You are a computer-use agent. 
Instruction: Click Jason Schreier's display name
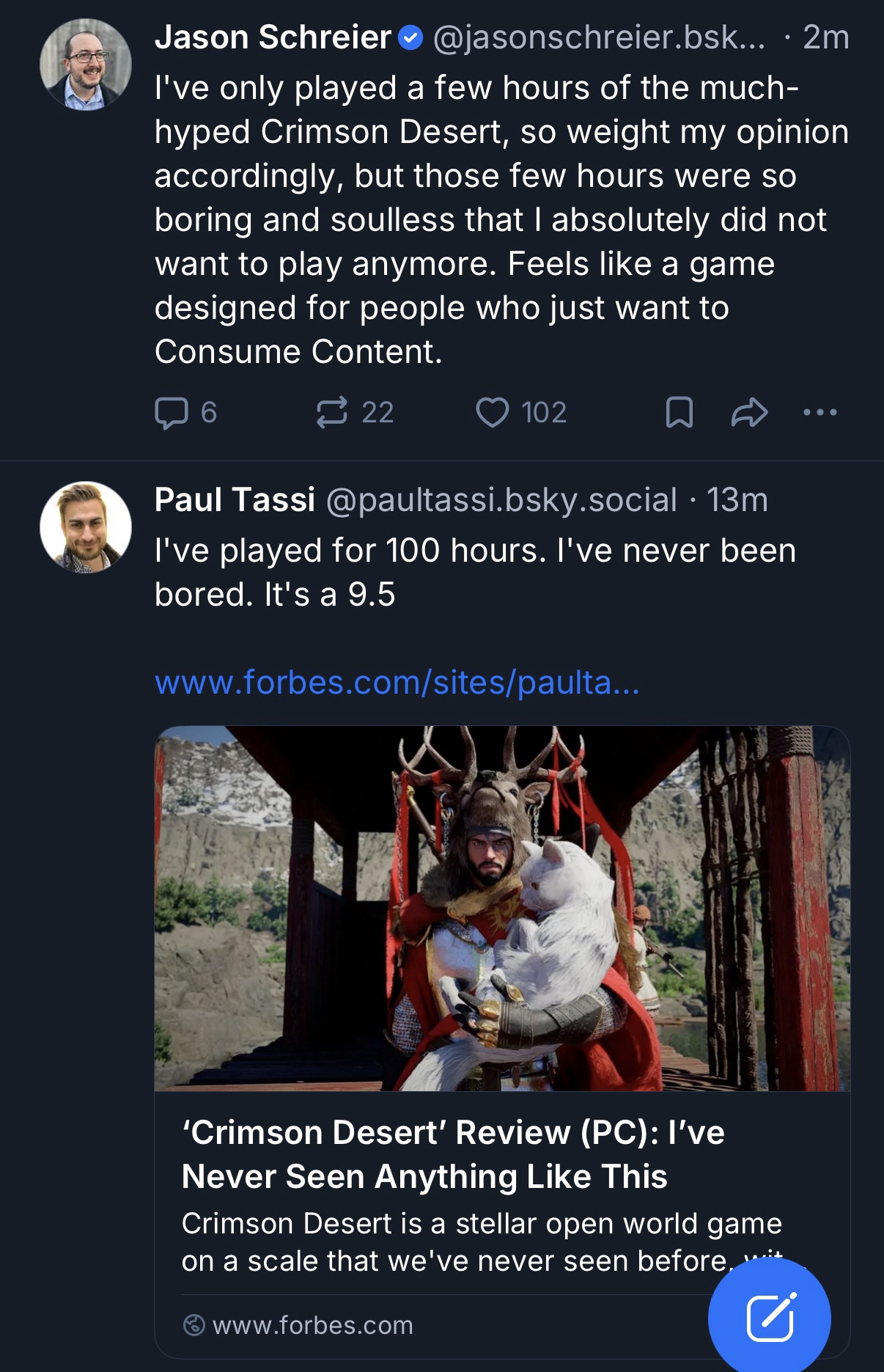coord(273,37)
